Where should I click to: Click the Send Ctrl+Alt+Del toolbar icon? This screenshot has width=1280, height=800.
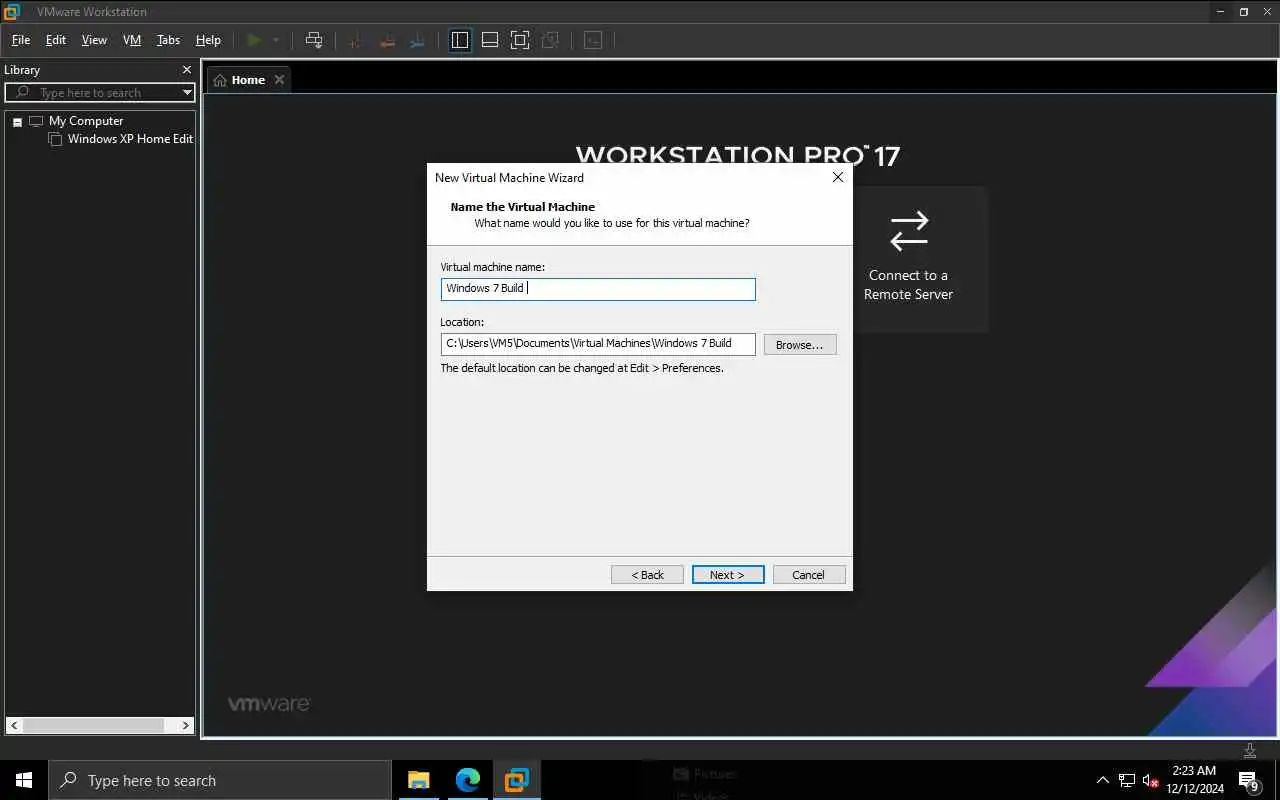(x=314, y=40)
